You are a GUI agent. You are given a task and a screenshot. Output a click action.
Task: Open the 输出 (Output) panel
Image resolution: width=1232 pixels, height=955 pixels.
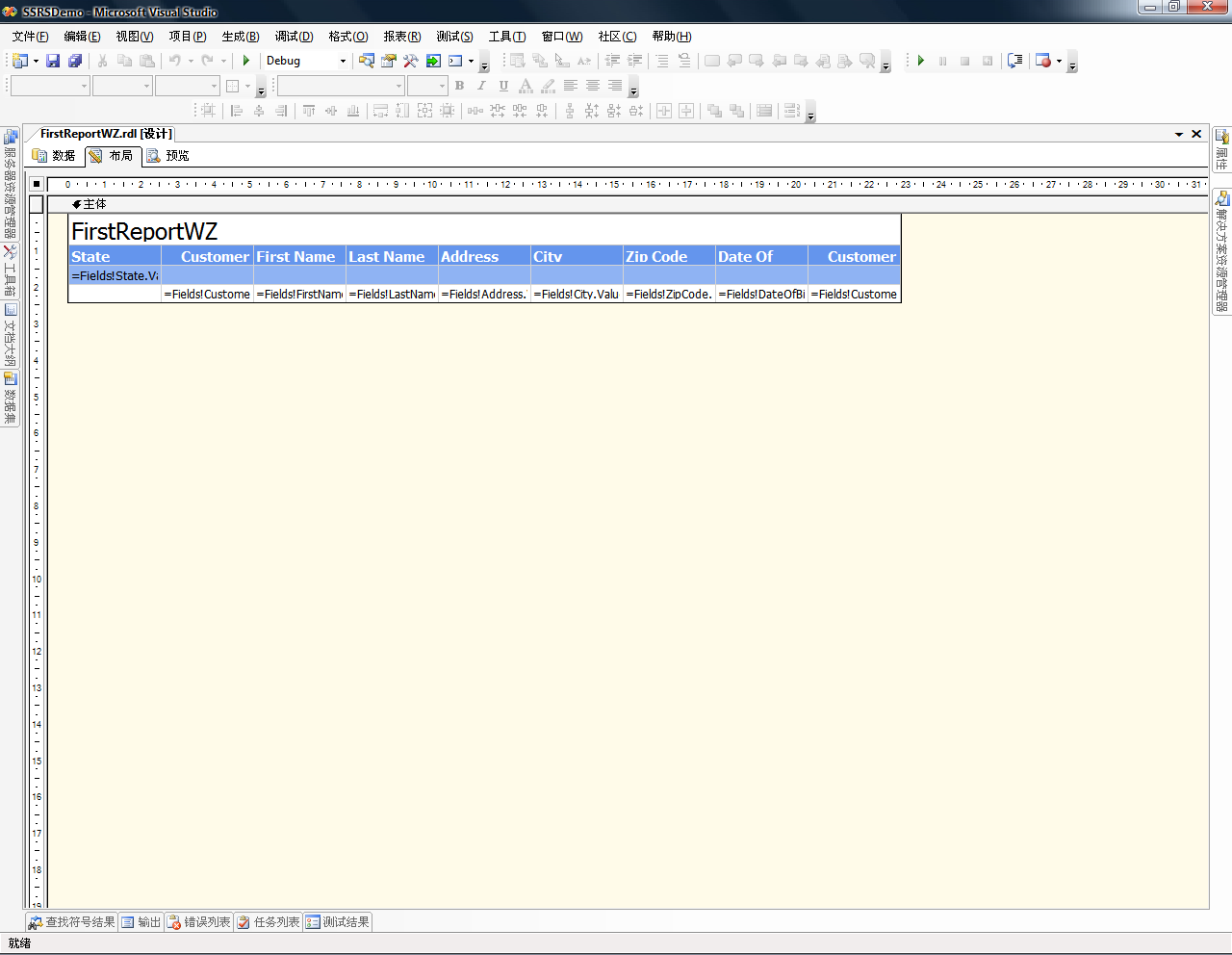(x=141, y=922)
